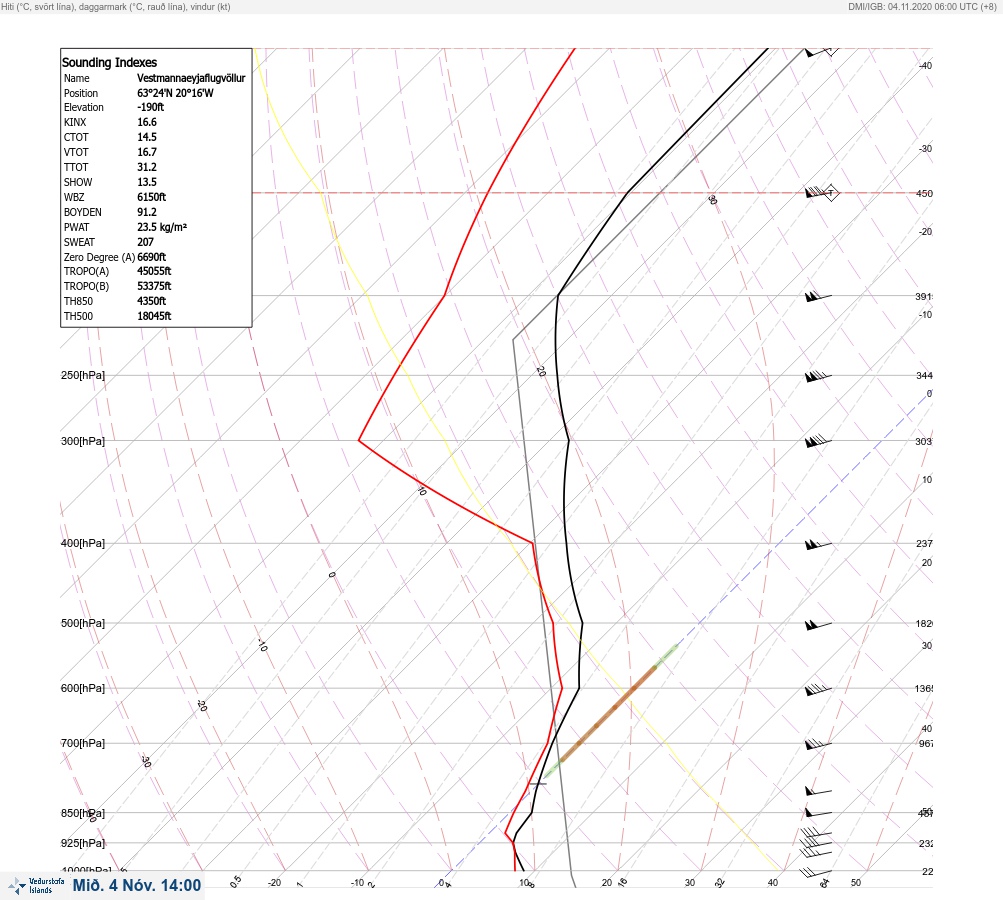
Task: Click the elevation value '-190ft'
Action: pyautogui.click(x=150, y=107)
